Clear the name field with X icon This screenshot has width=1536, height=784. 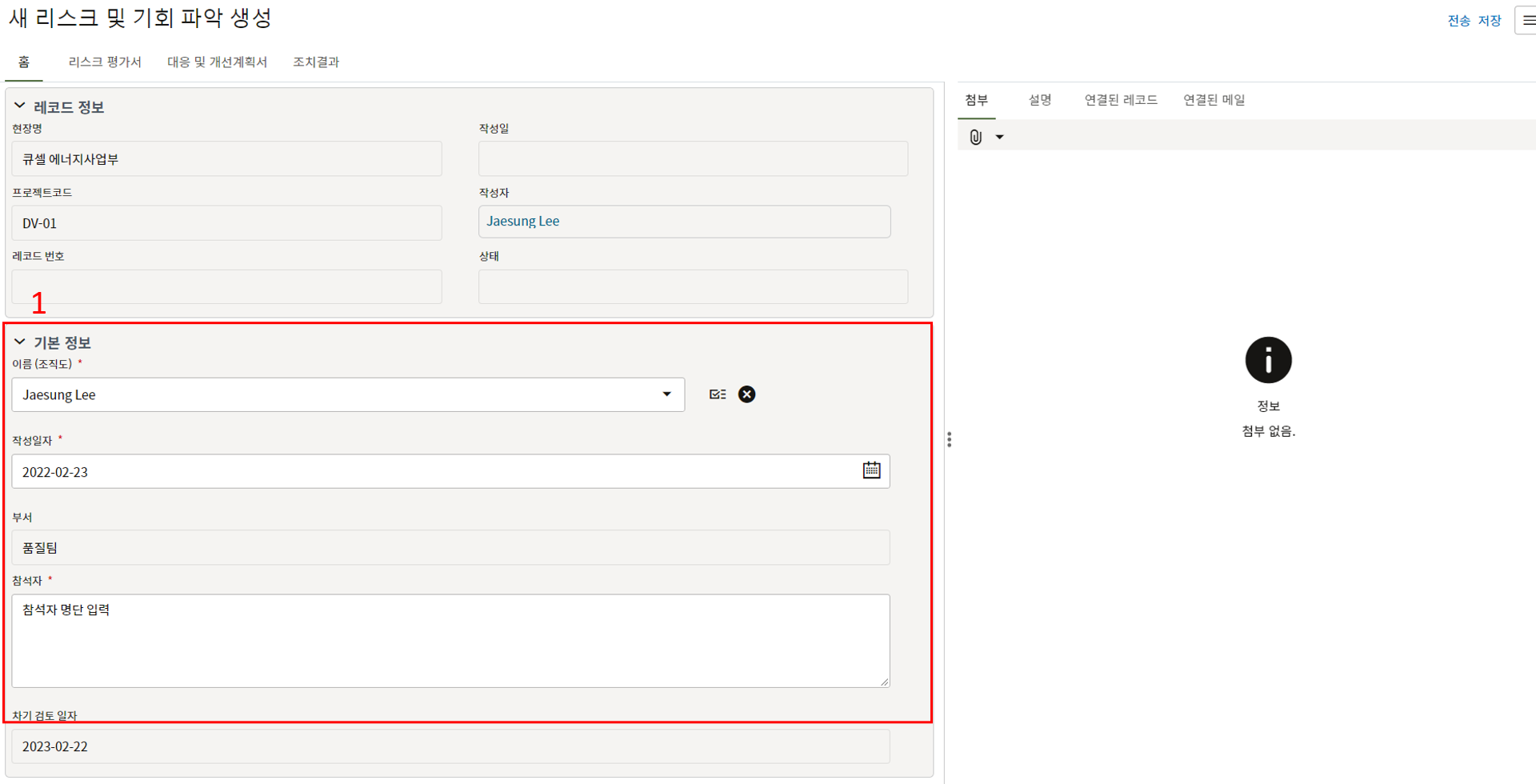(746, 394)
